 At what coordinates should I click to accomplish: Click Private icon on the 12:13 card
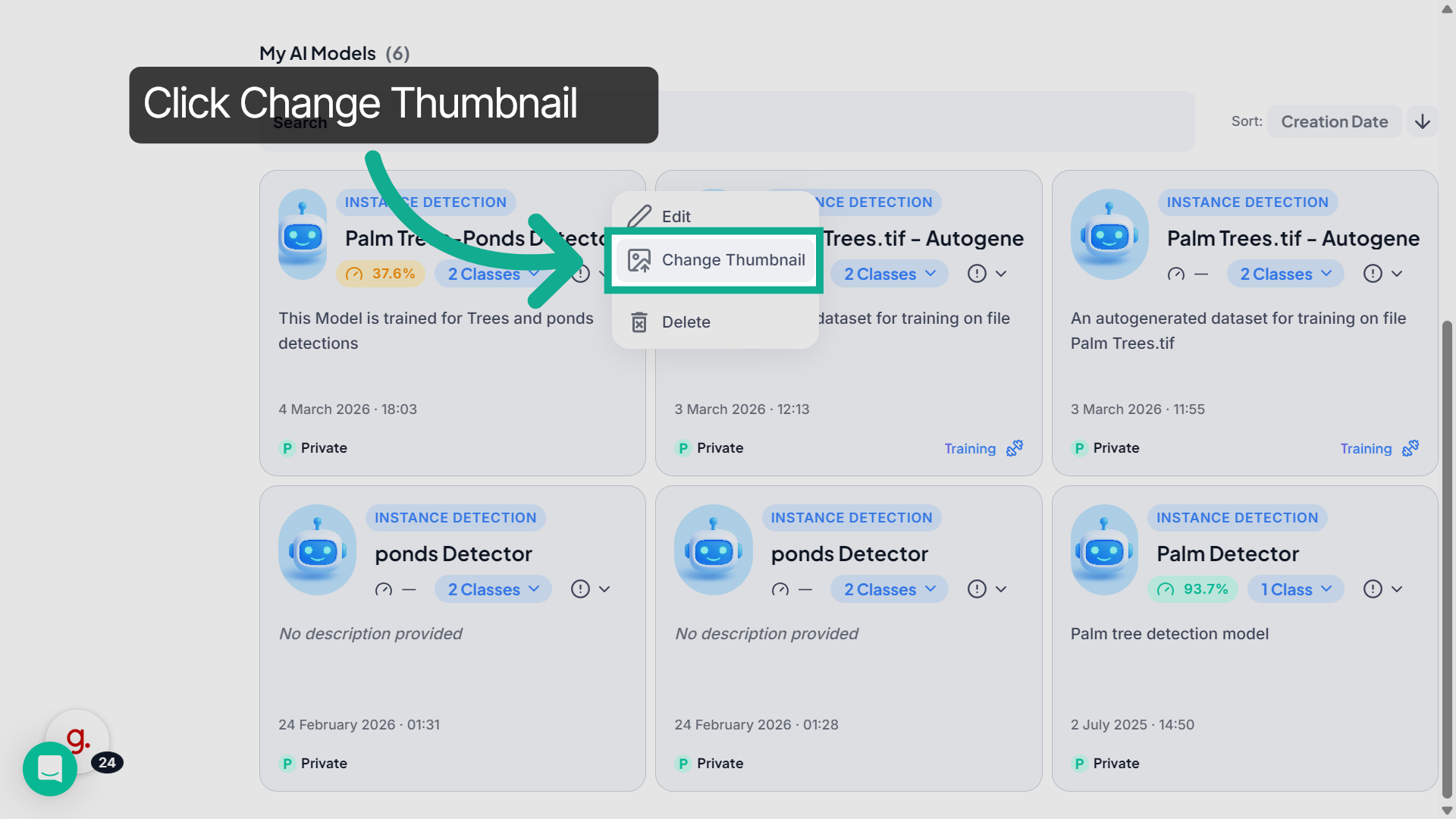point(683,448)
